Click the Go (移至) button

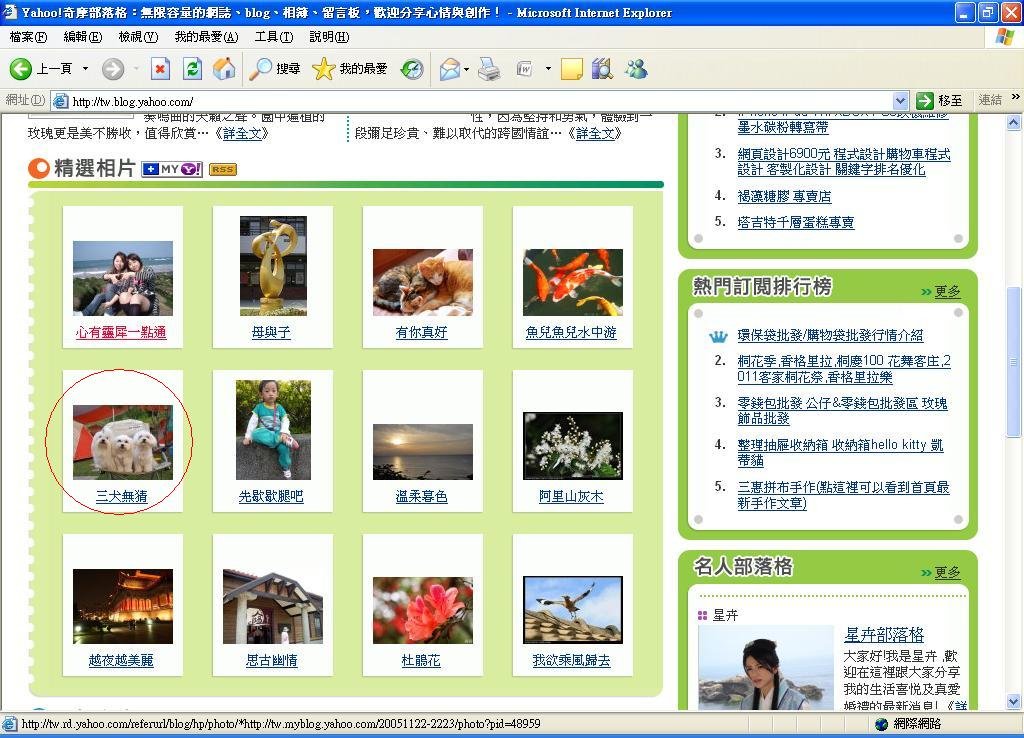(939, 101)
